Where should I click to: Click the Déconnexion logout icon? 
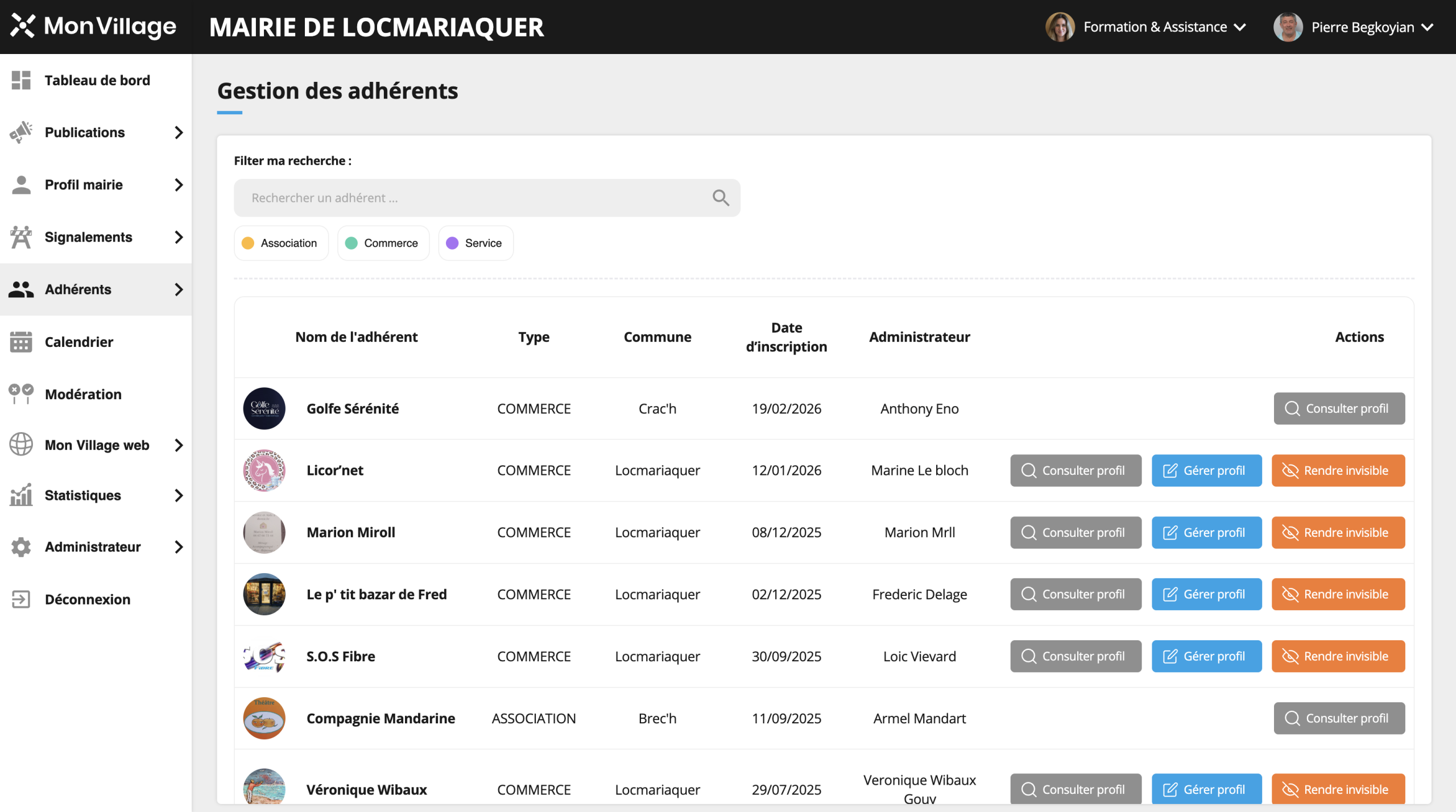pos(21,599)
